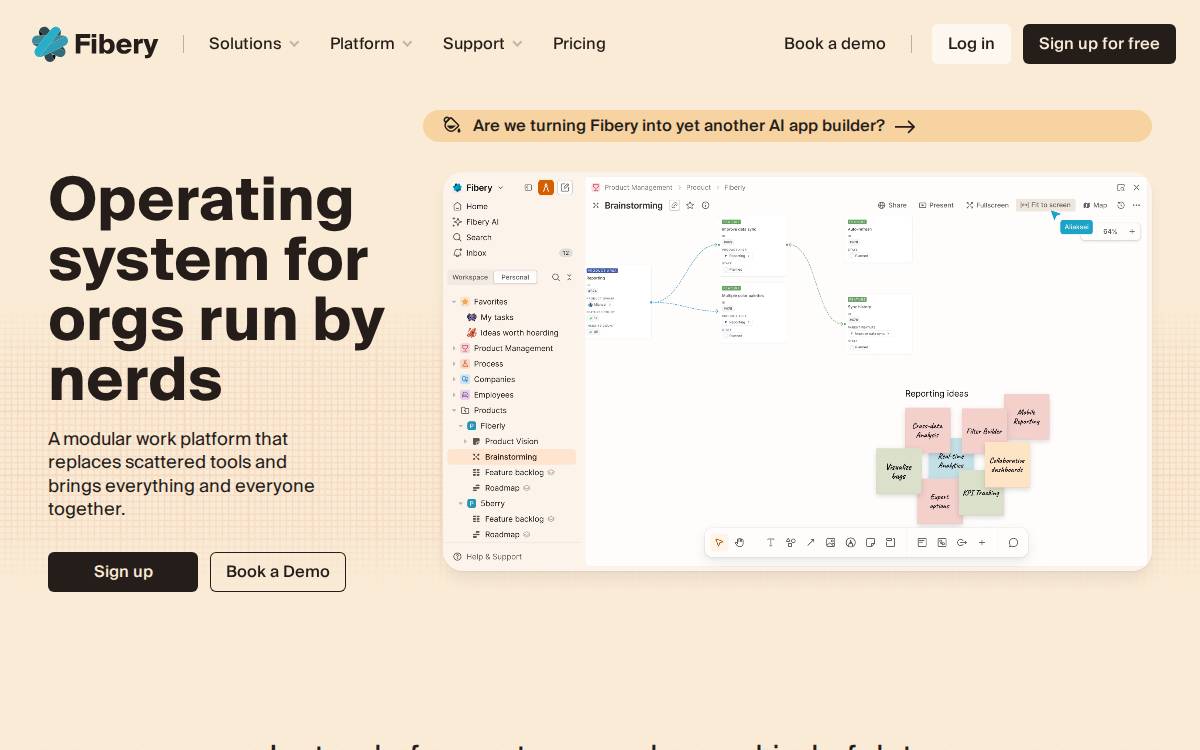Select the Text tool
This screenshot has height=750, width=1200.
pyautogui.click(x=771, y=542)
